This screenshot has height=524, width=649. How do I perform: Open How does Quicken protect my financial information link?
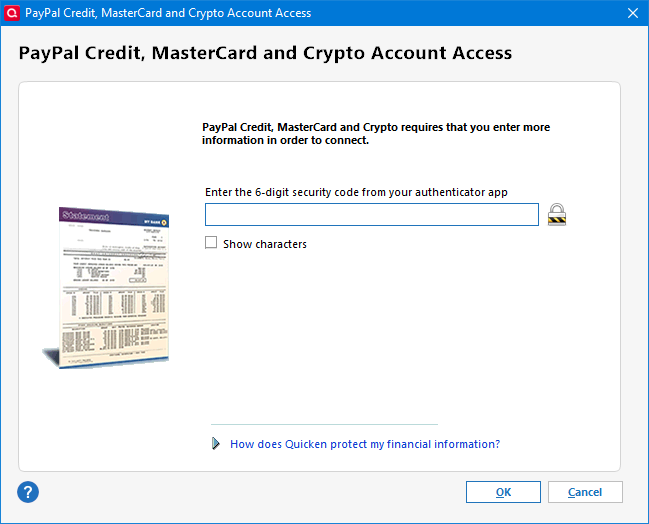[x=365, y=444]
